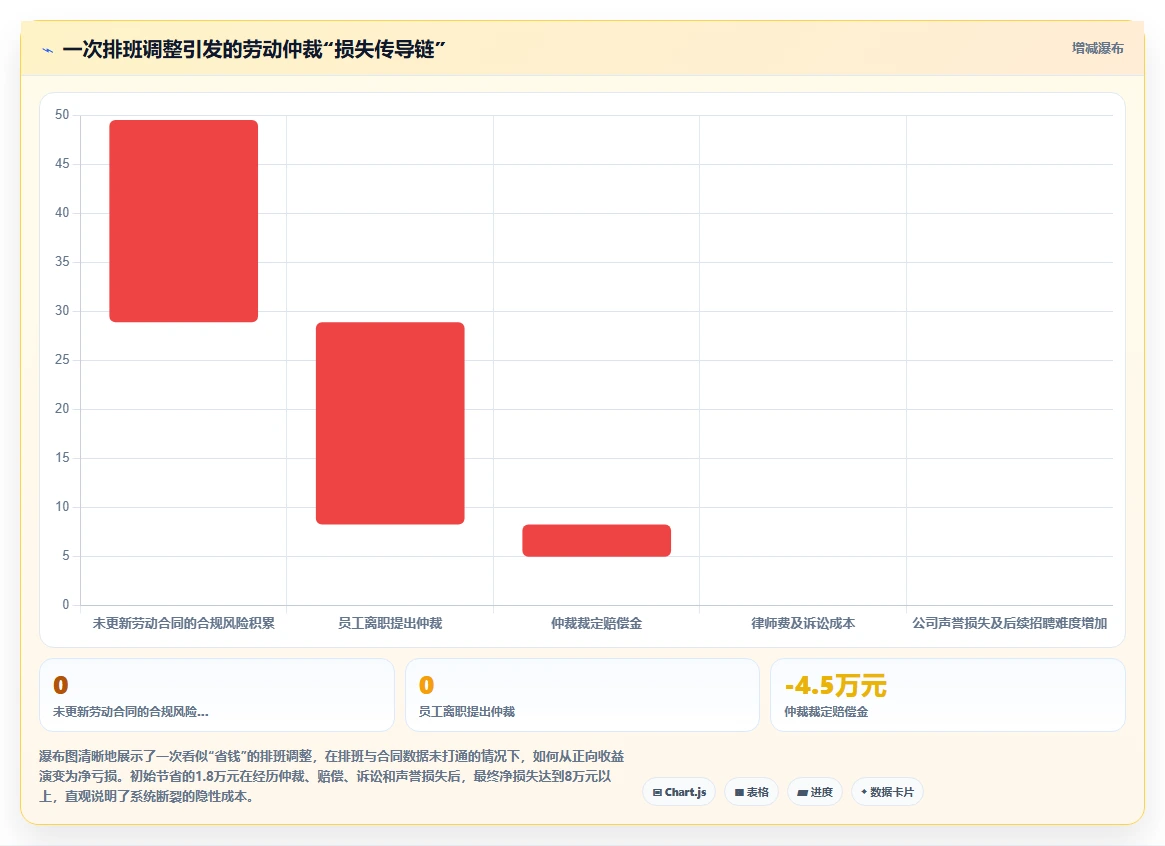Click the y-axis value 25
Image resolution: width=1165 pixels, height=846 pixels.
coord(62,359)
